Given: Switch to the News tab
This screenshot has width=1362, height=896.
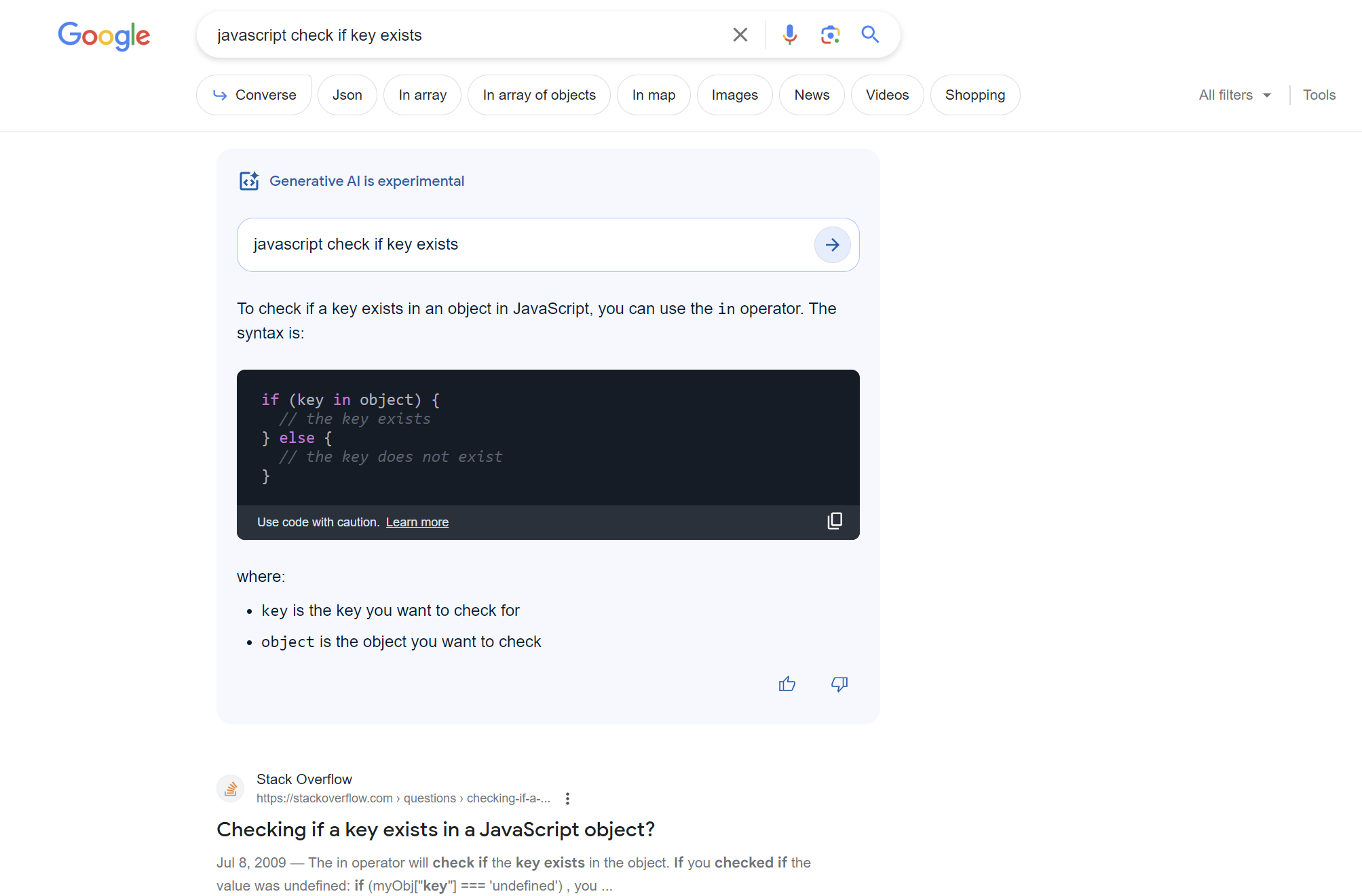Looking at the screenshot, I should coord(812,95).
